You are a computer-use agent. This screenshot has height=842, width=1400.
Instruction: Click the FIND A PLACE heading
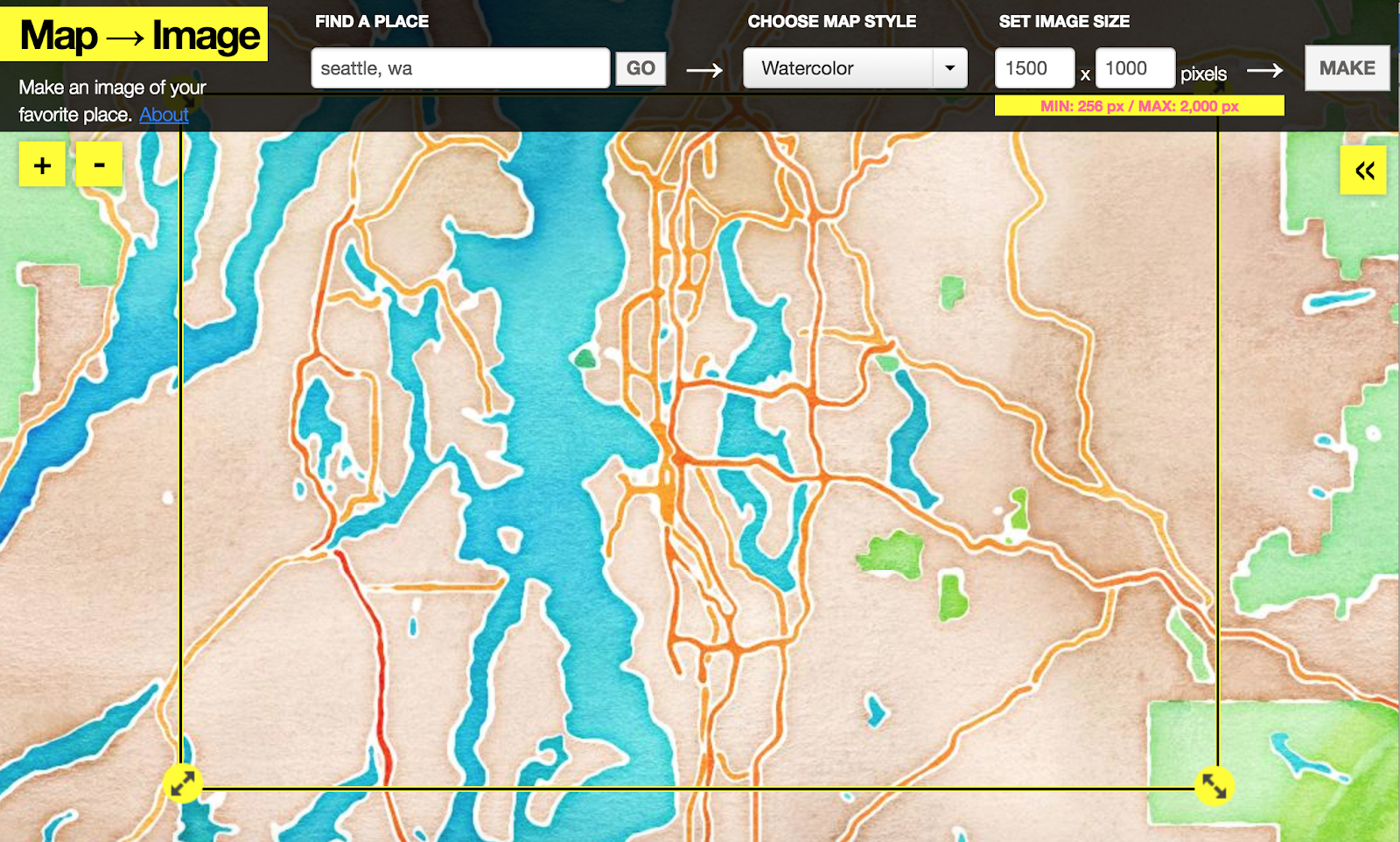(x=372, y=21)
